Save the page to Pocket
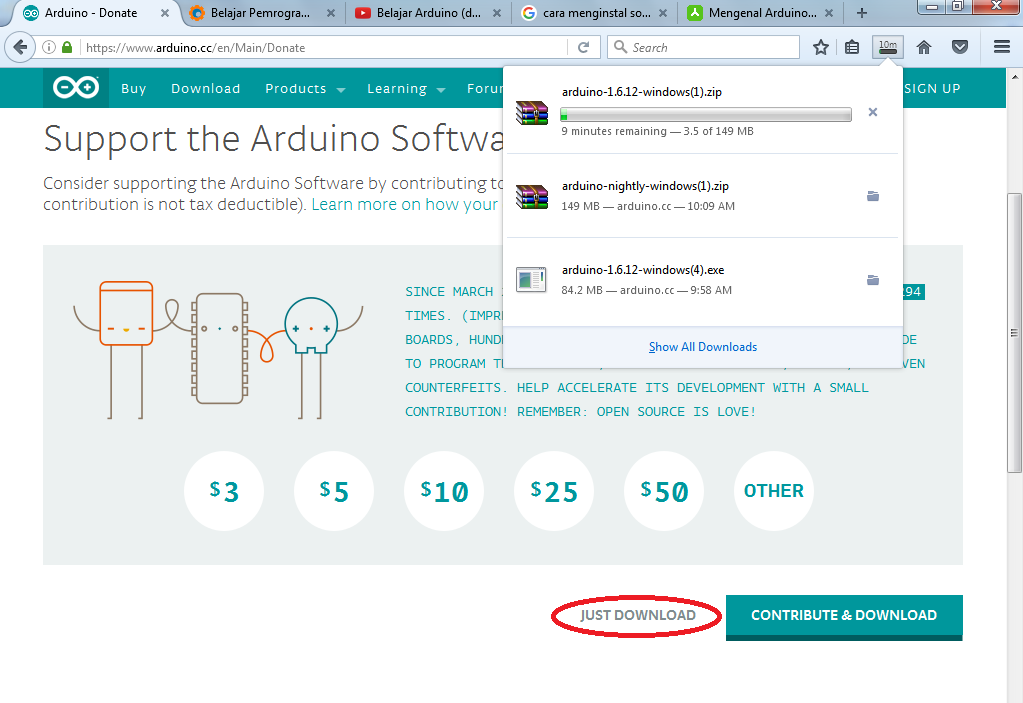This screenshot has height=703, width=1023. pos(959,47)
